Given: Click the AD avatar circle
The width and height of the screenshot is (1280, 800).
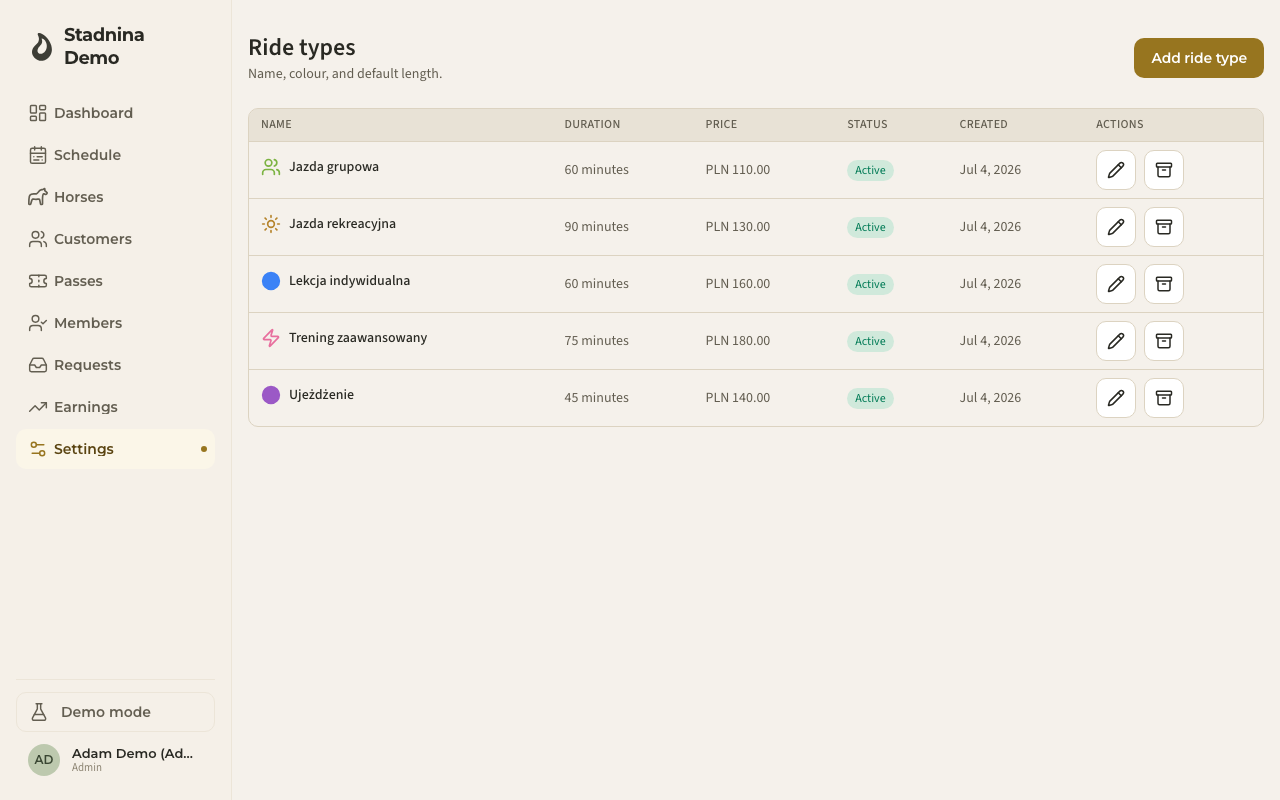Looking at the screenshot, I should pos(44,760).
